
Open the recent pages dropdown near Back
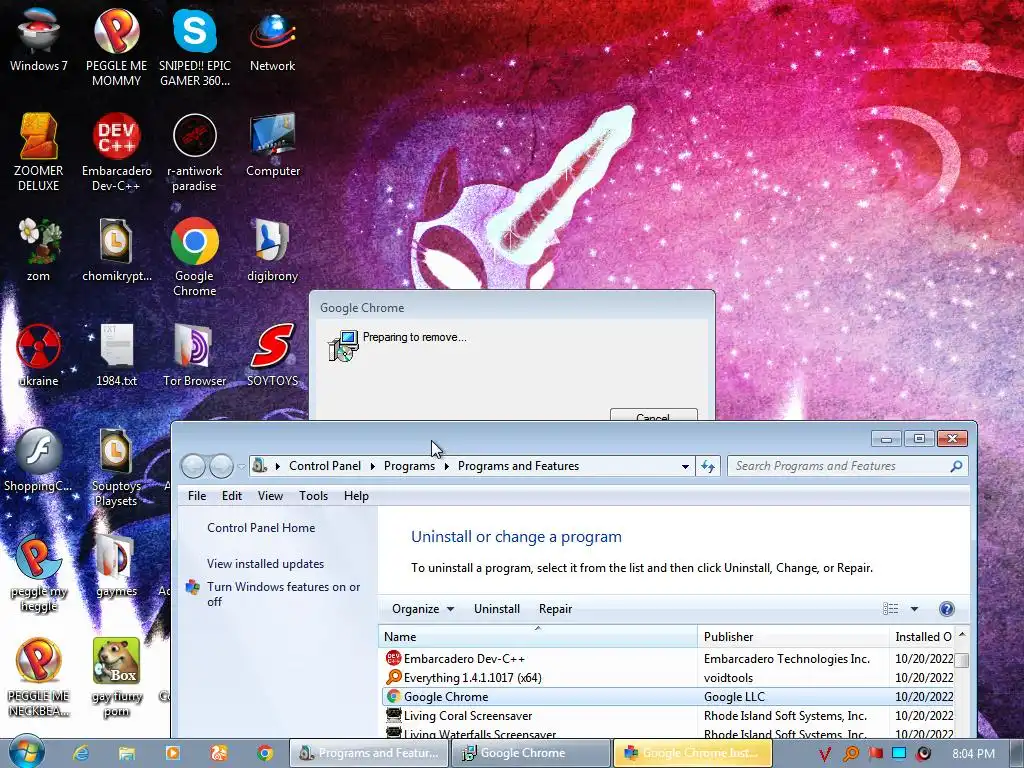click(241, 466)
